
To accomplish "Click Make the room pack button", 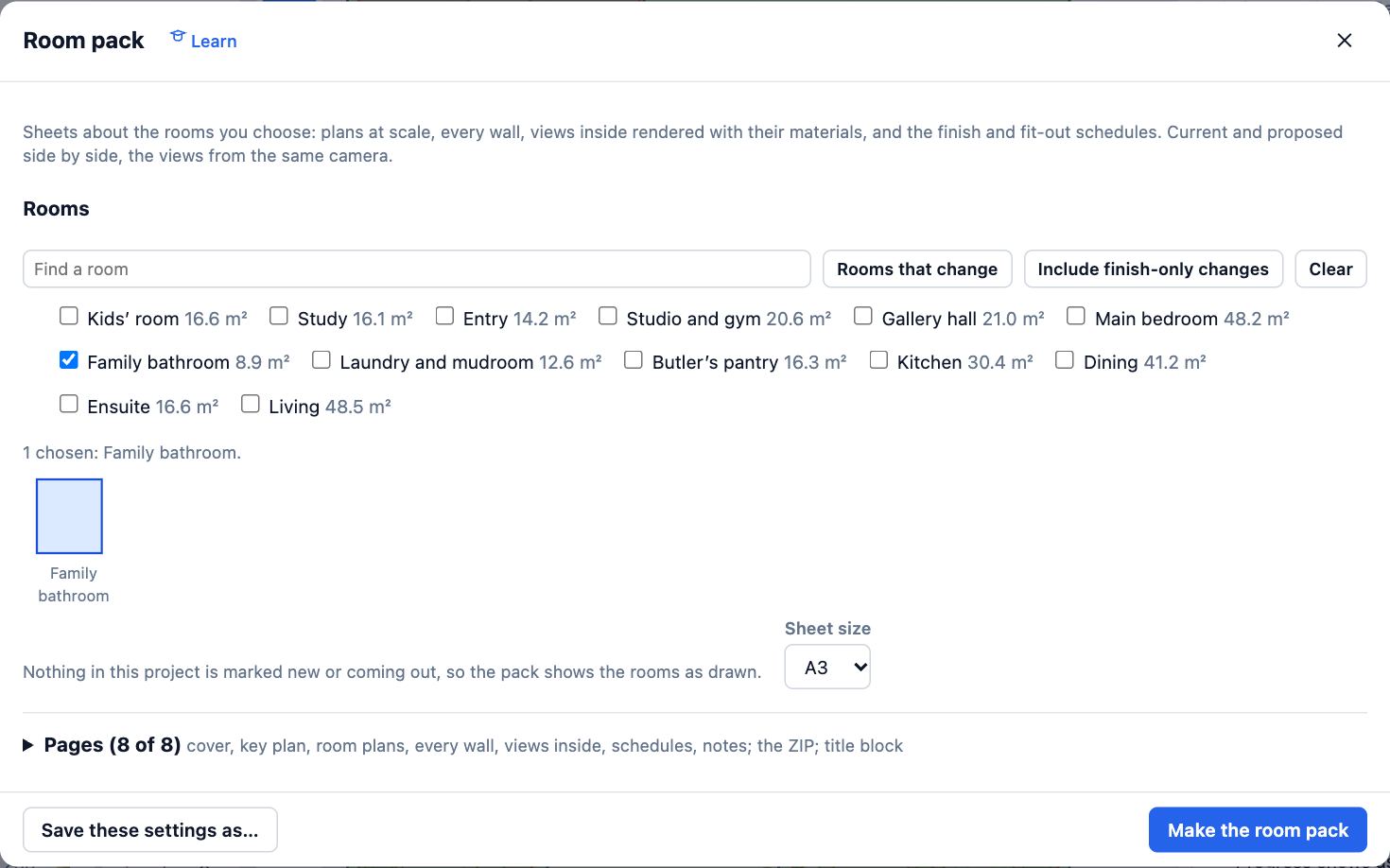I will pyautogui.click(x=1258, y=830).
